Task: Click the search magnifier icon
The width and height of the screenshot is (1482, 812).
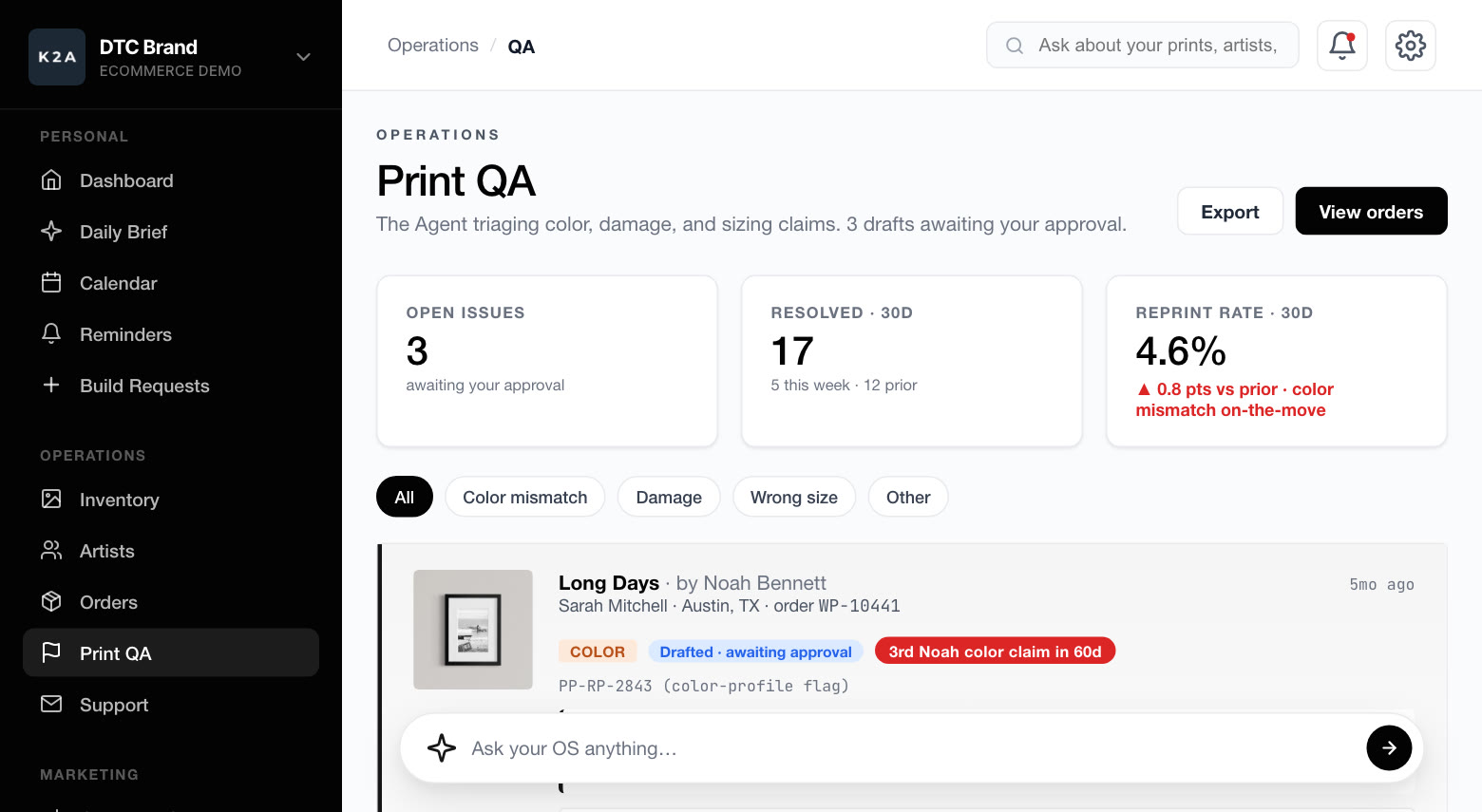Action: [x=1015, y=46]
